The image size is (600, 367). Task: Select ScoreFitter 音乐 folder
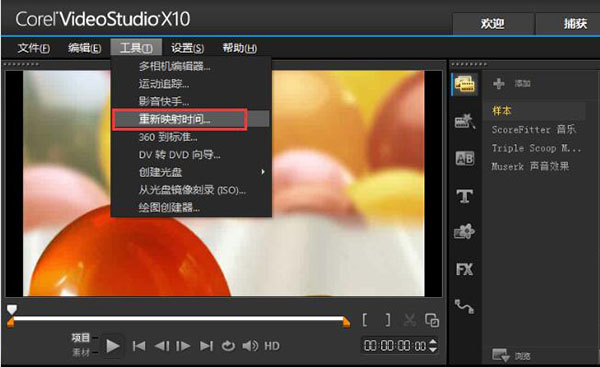click(x=534, y=129)
